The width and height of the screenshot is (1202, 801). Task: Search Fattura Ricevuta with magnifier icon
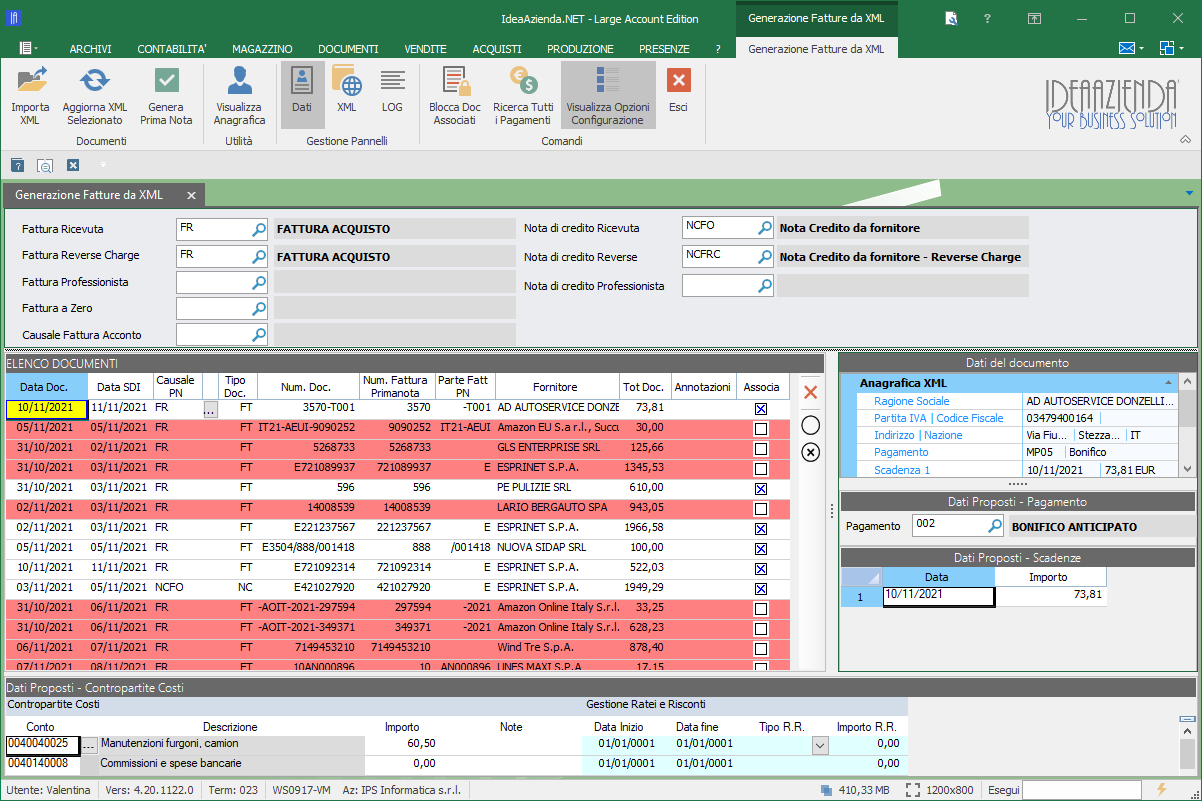tap(258, 229)
